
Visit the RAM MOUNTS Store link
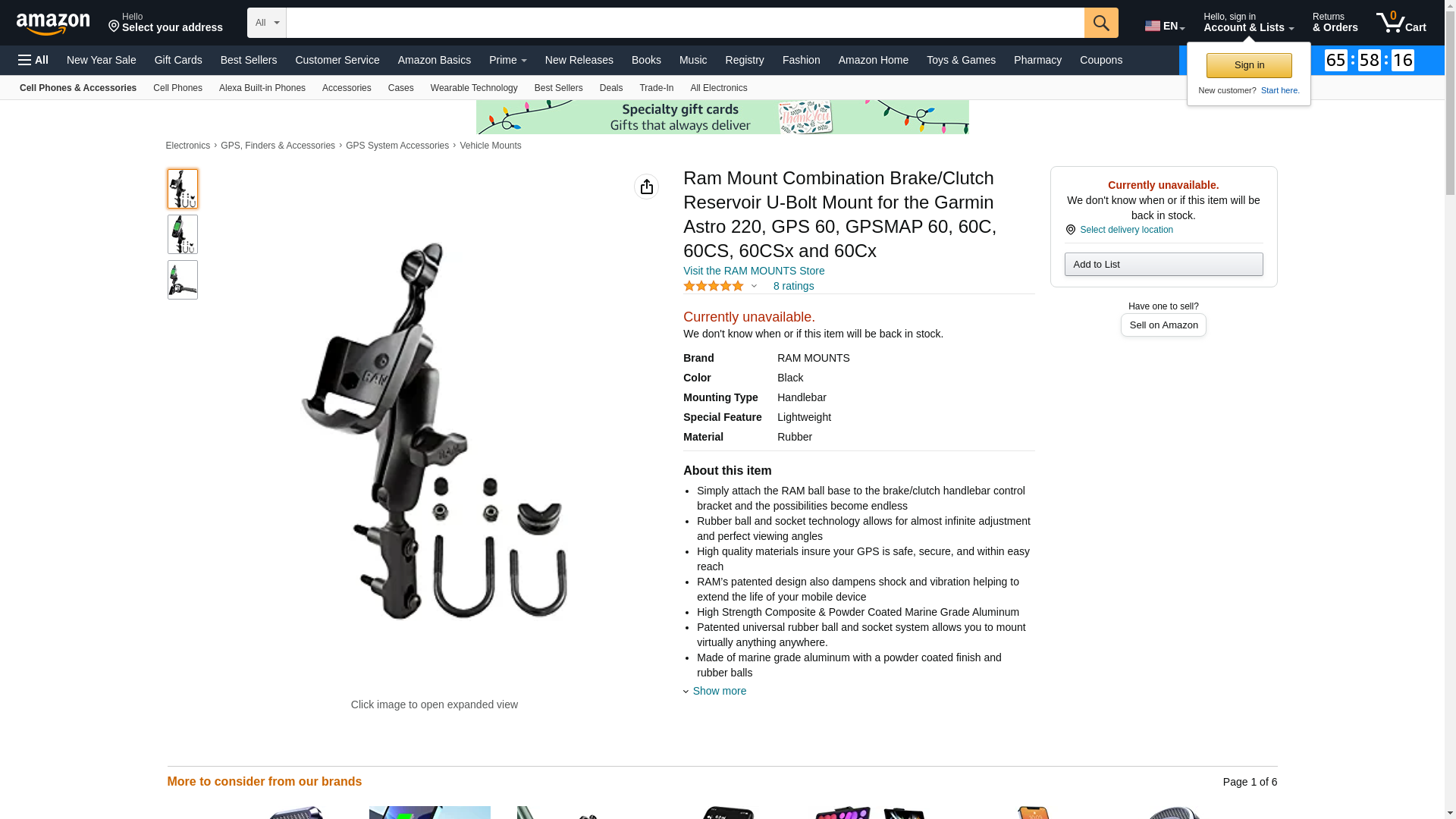pyautogui.click(x=754, y=271)
